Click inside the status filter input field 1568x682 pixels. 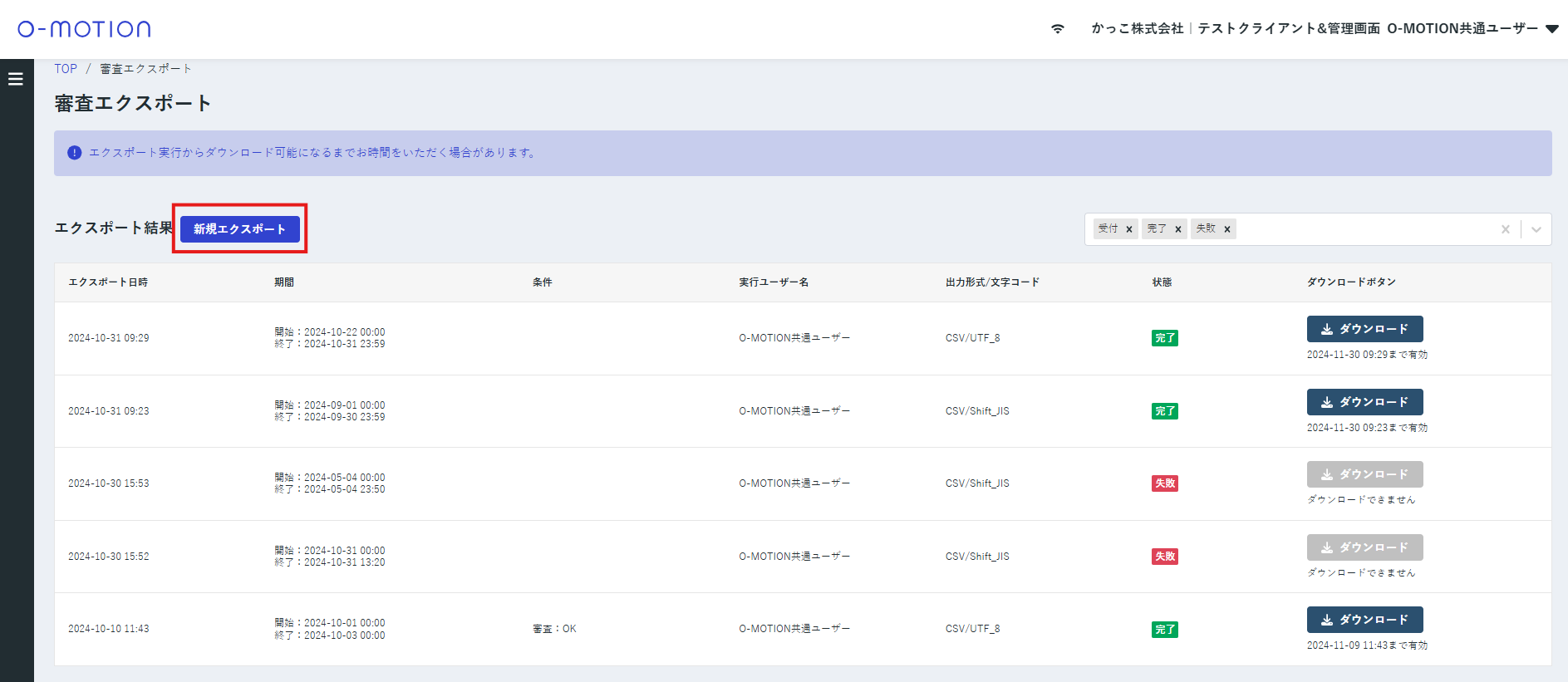pyautogui.click(x=1363, y=229)
